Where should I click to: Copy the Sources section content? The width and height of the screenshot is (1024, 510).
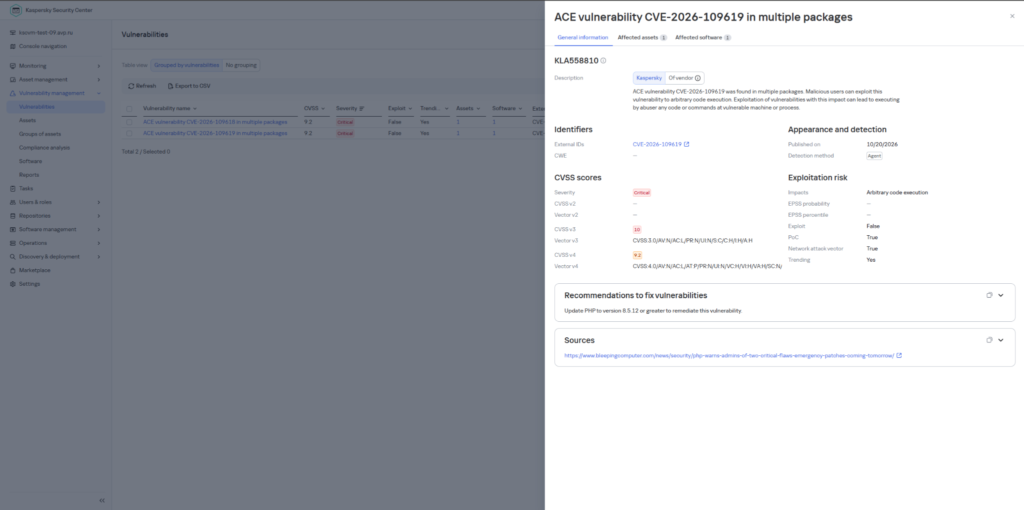pos(989,340)
